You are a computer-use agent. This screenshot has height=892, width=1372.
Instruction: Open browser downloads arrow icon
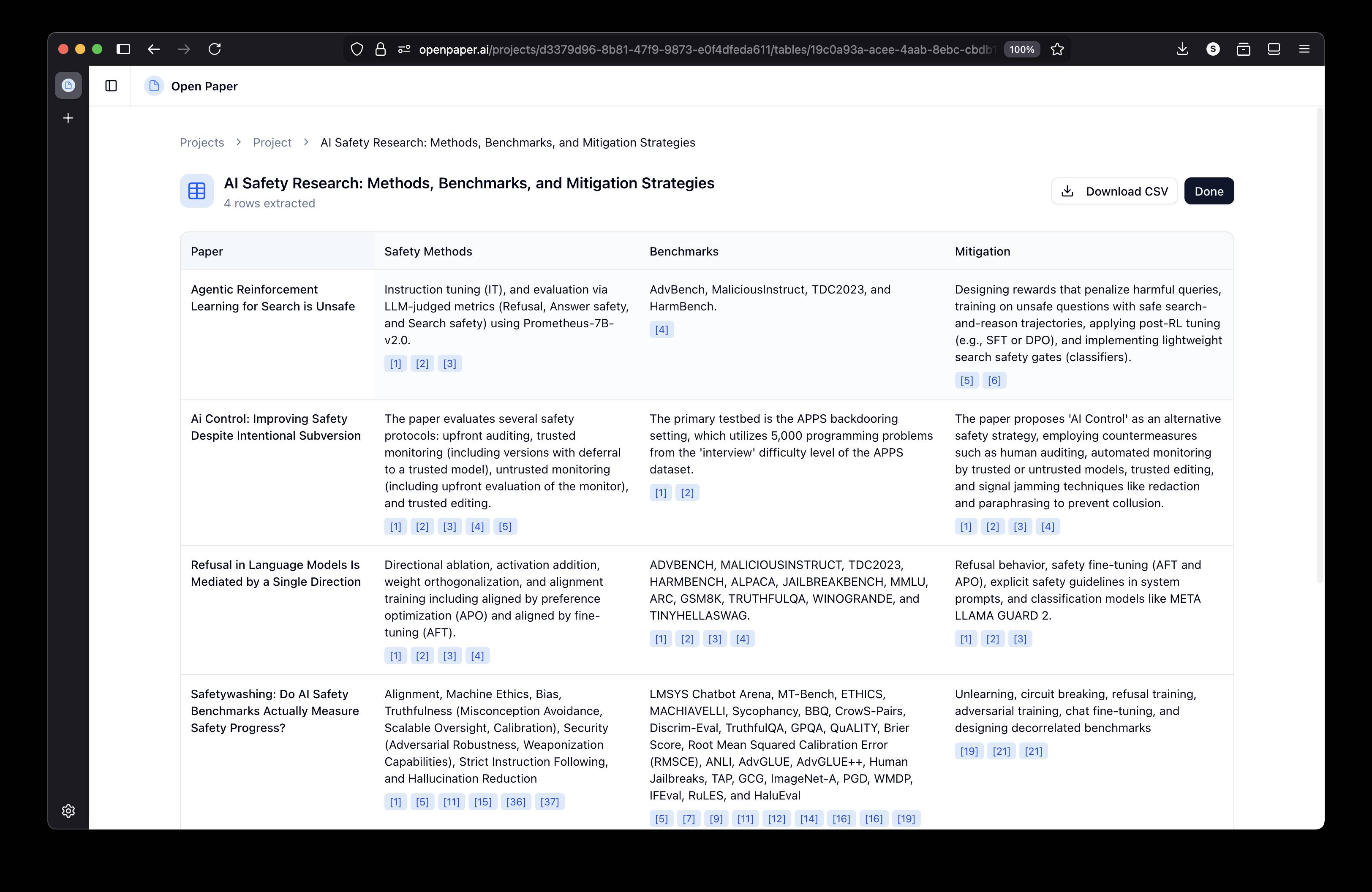point(1182,49)
